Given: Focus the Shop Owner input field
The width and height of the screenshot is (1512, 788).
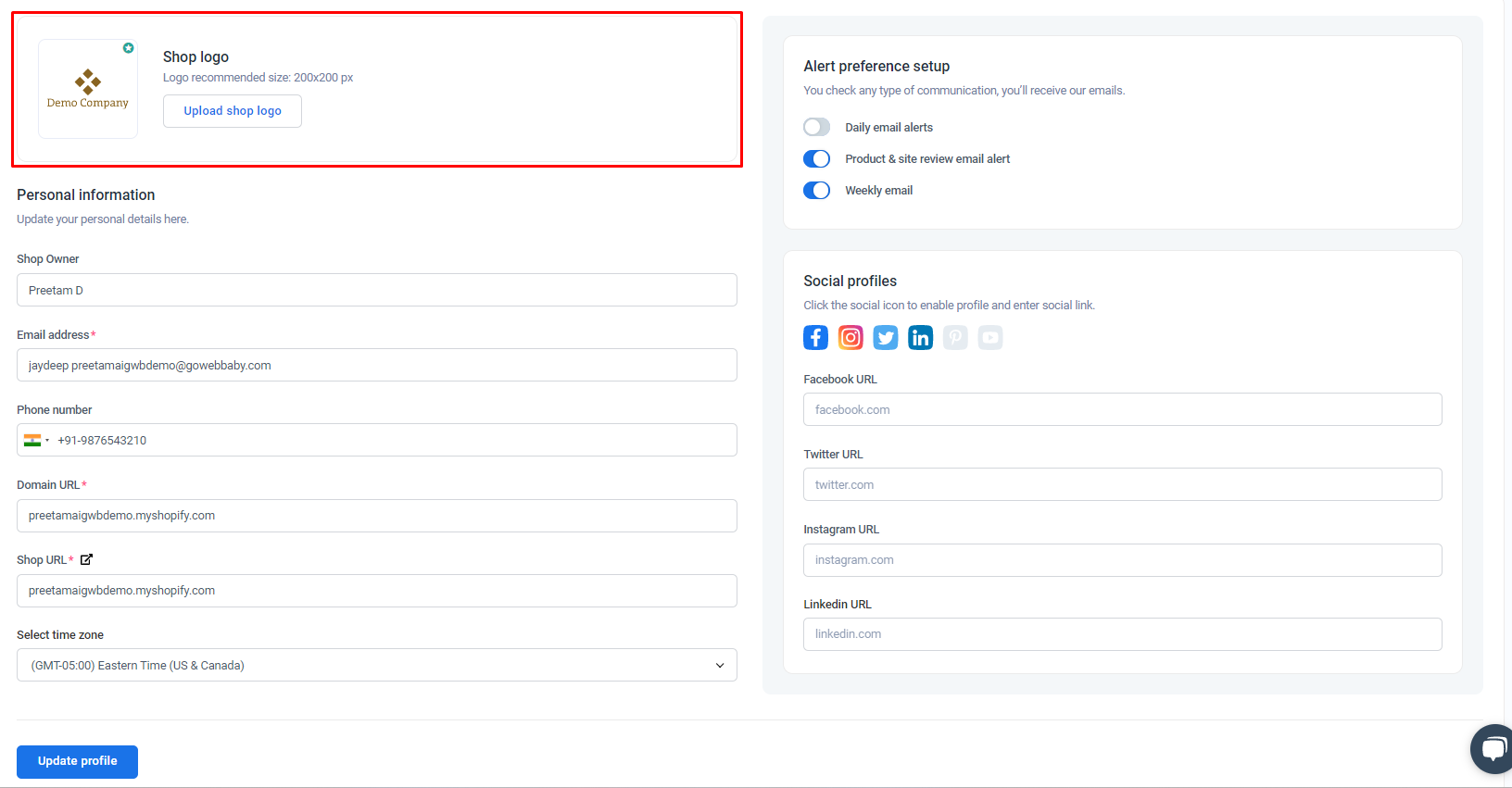Looking at the screenshot, I should click(377, 290).
